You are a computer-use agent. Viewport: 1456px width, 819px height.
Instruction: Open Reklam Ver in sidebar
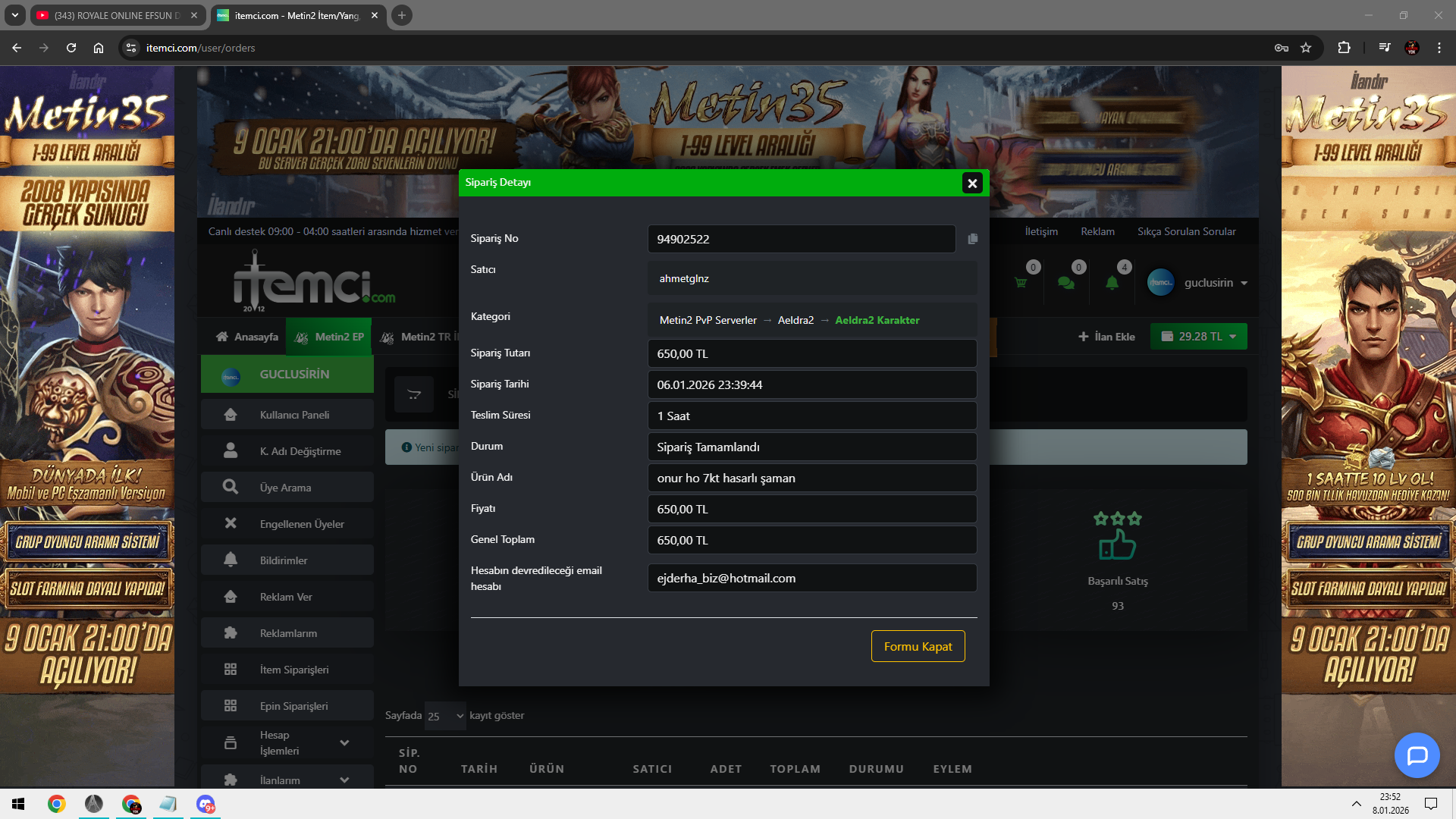287,597
